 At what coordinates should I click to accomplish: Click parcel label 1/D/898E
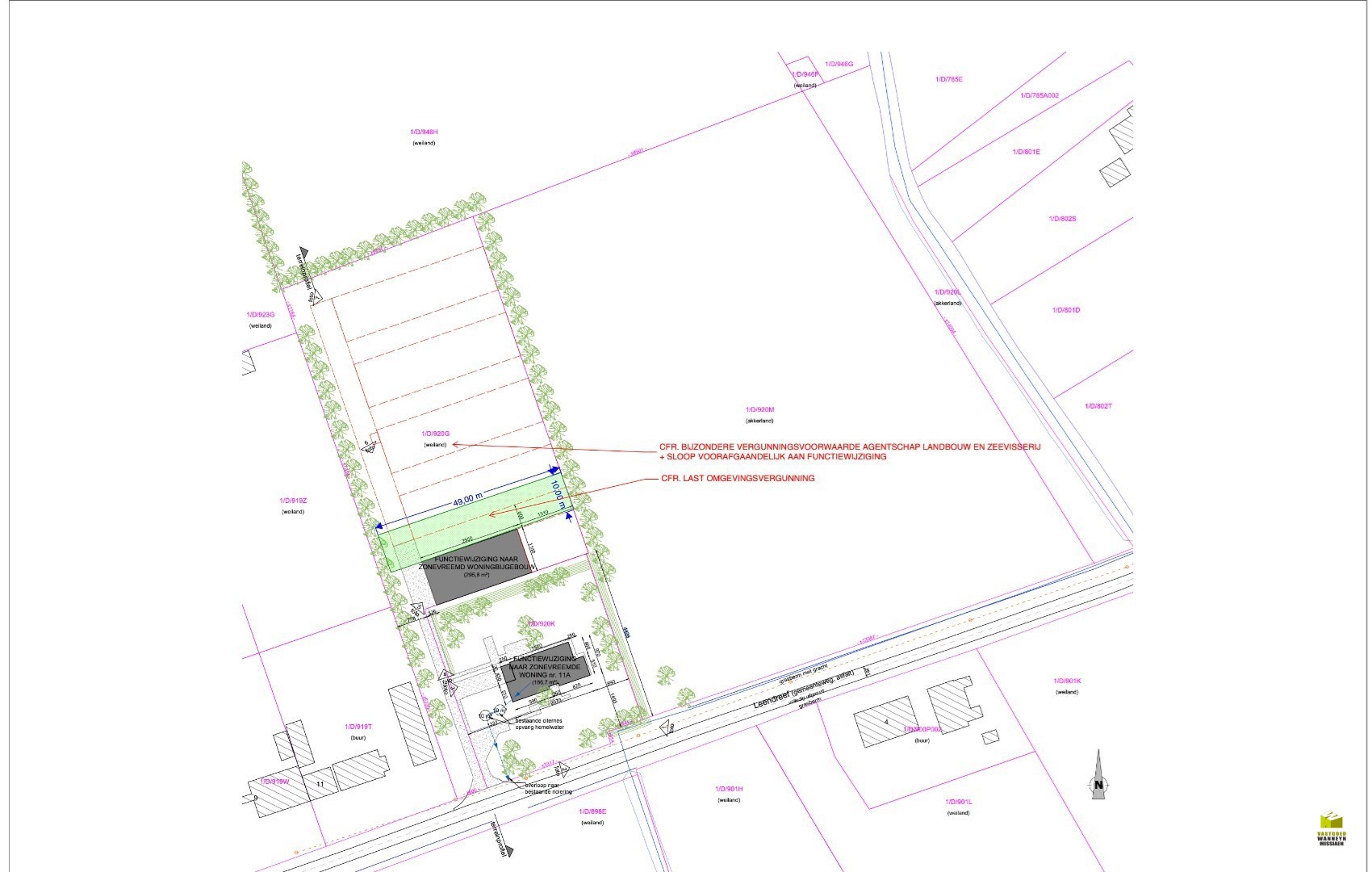(592, 811)
